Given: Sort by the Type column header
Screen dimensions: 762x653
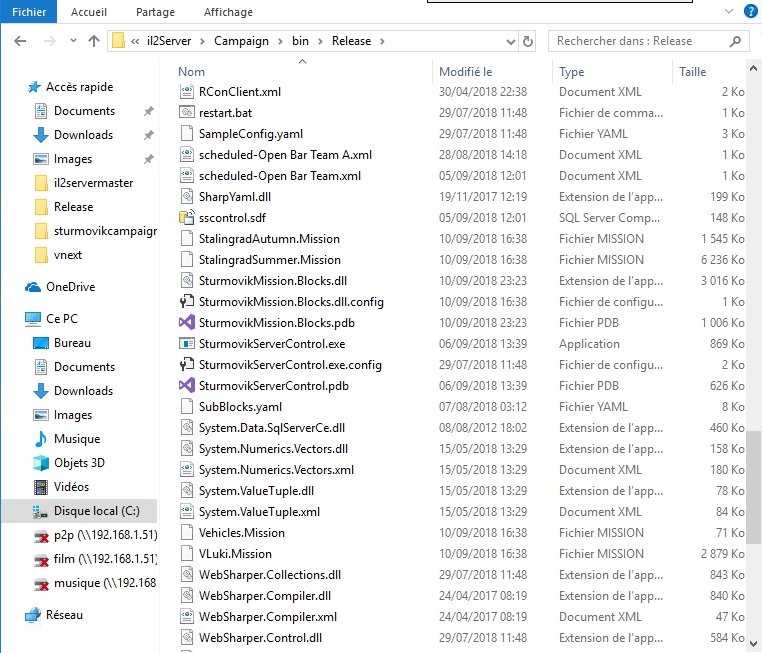Looking at the screenshot, I should pos(572,72).
